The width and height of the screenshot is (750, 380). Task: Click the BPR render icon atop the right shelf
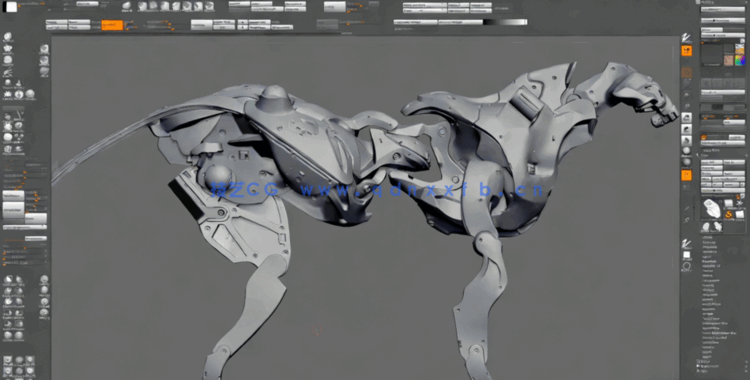click(686, 38)
